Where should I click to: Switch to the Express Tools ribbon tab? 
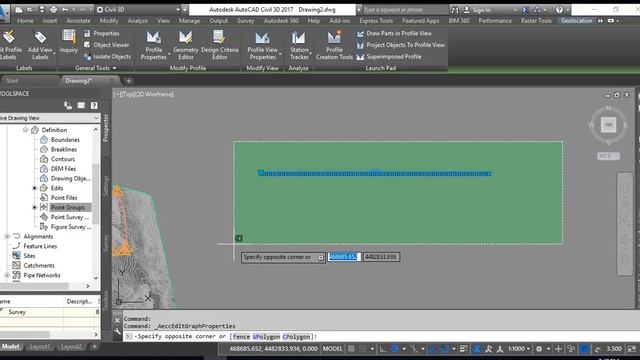(376, 20)
